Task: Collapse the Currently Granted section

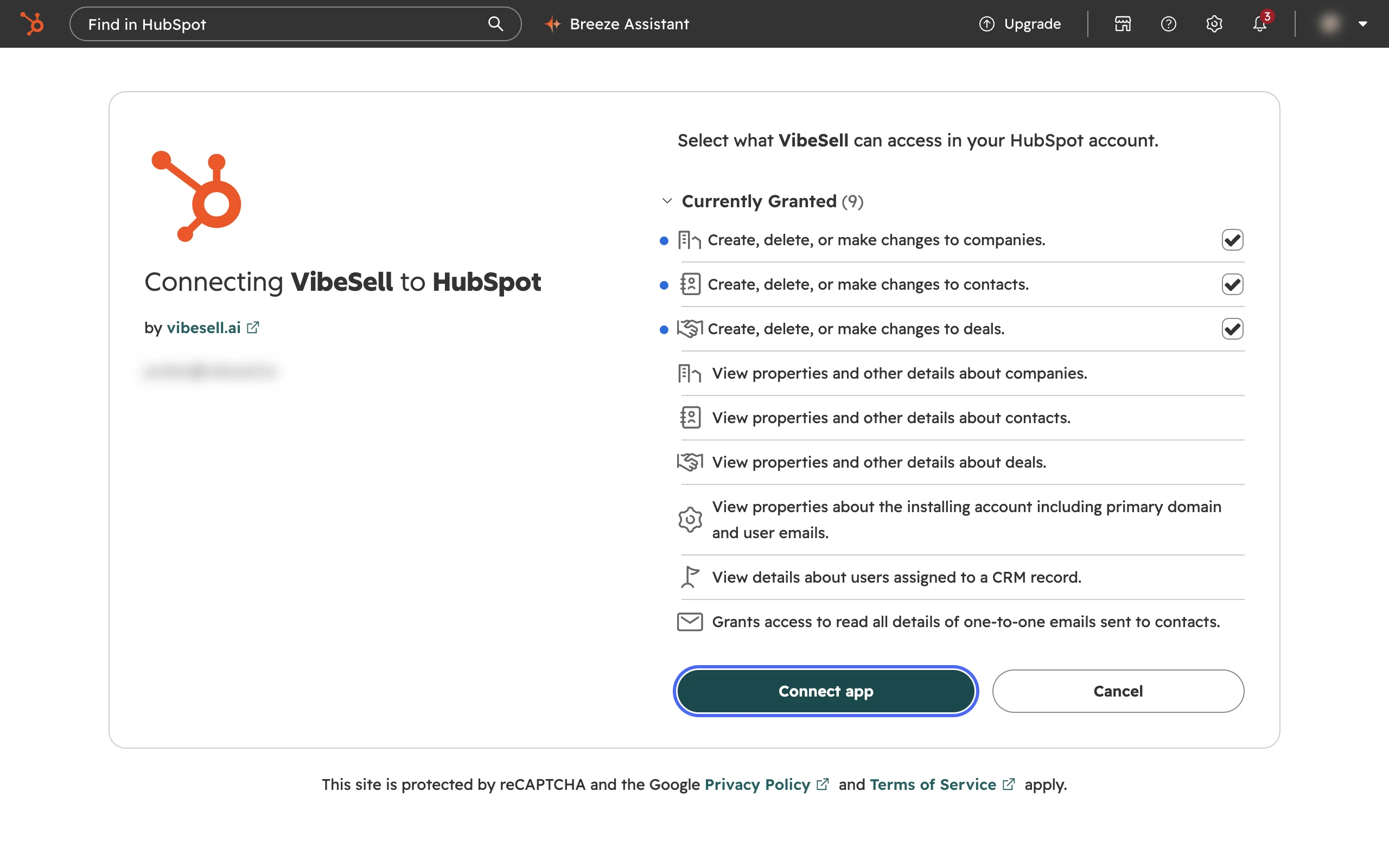Action: click(x=666, y=201)
